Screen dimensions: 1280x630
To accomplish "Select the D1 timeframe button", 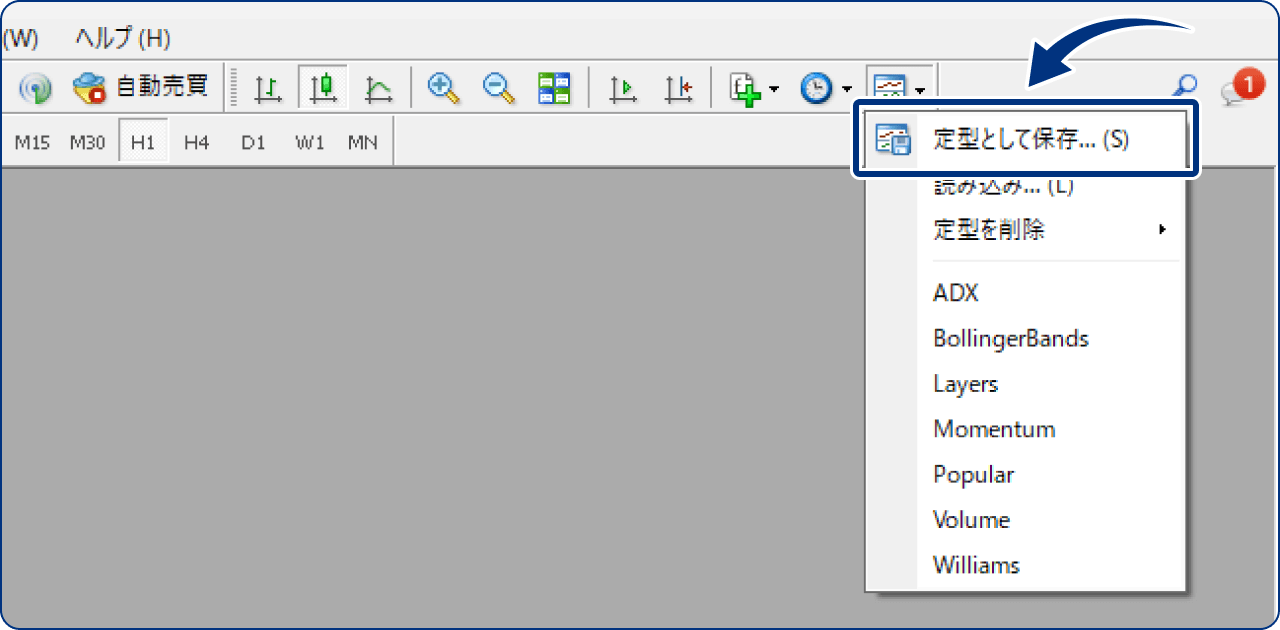I will click(253, 142).
